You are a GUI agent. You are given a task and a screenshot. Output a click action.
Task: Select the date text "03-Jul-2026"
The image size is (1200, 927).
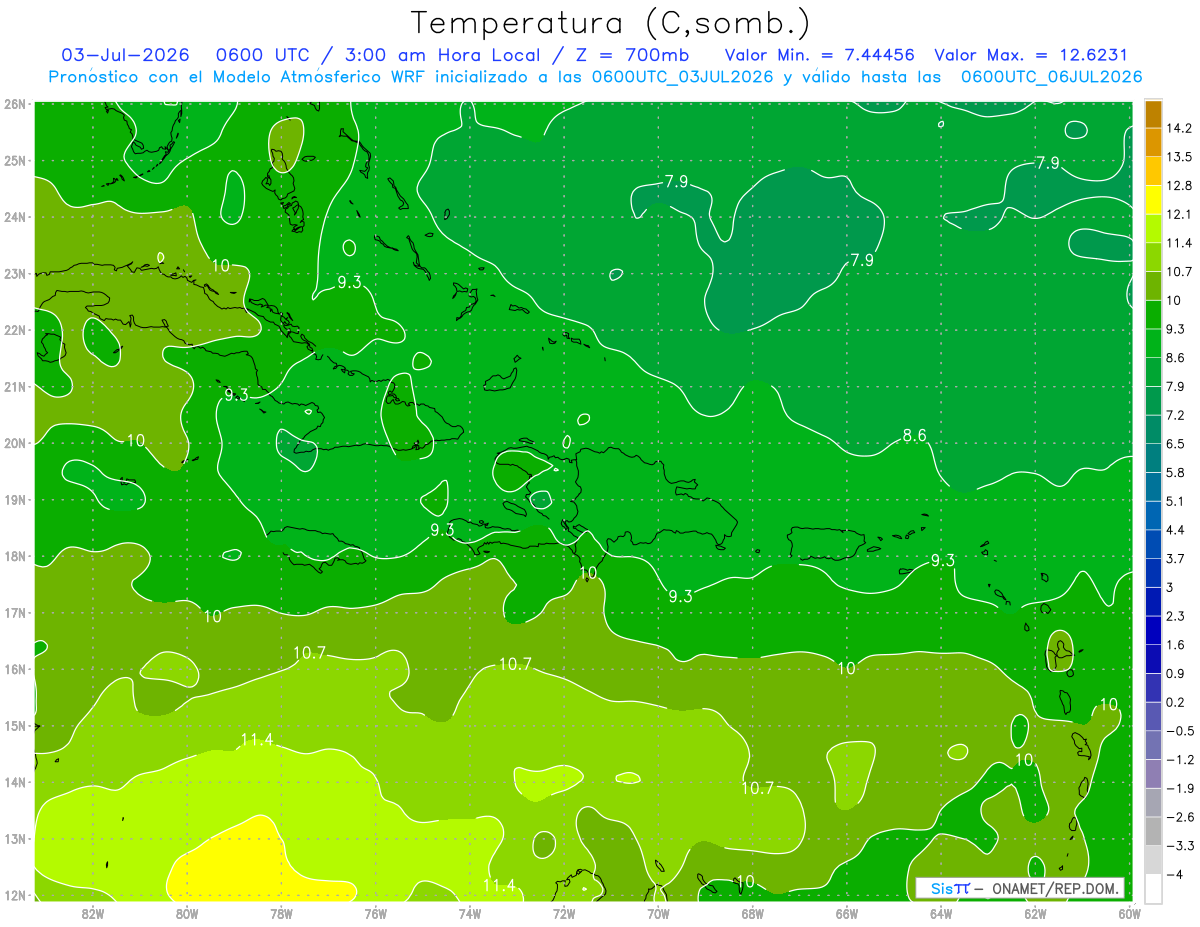125,55
